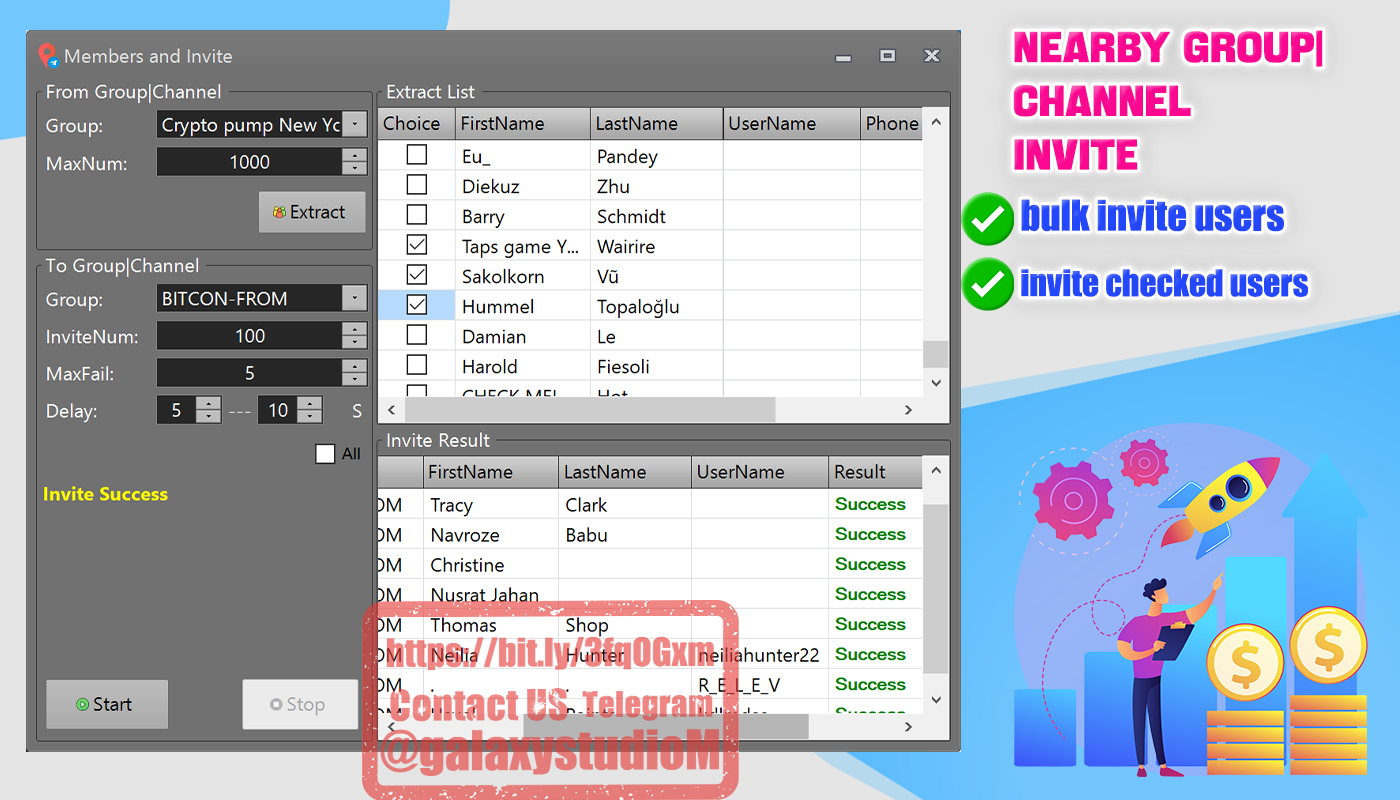Check the Choice box for Eu_ Pandey

tap(416, 155)
